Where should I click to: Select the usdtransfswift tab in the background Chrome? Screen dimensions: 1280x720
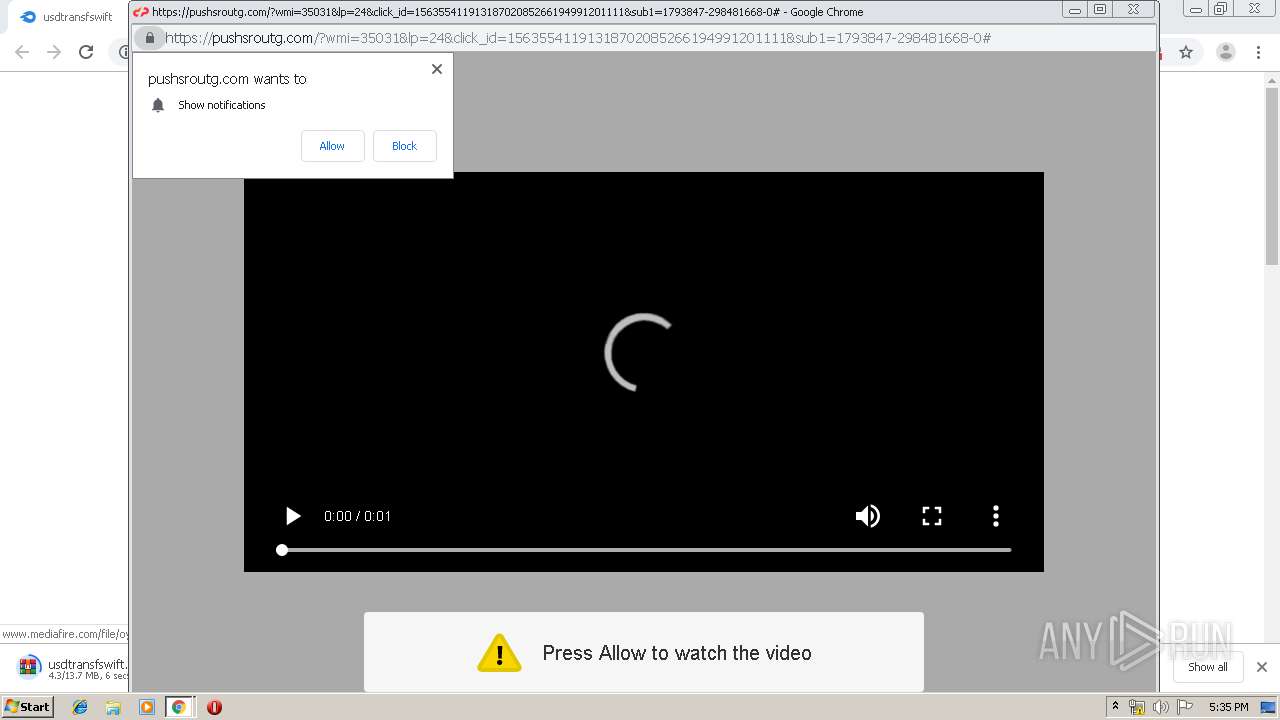click(68, 17)
